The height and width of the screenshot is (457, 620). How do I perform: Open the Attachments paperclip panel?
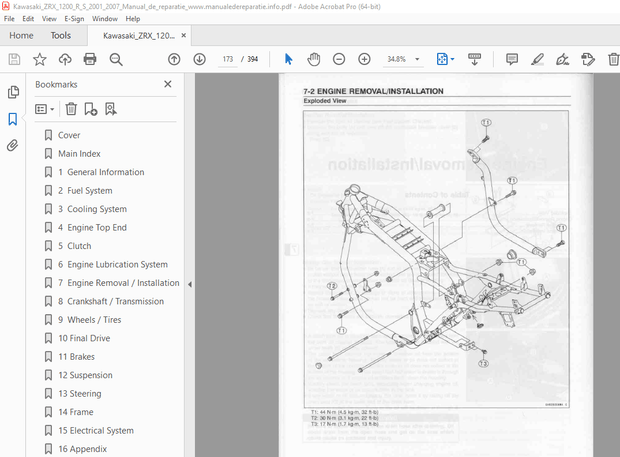coord(13,145)
